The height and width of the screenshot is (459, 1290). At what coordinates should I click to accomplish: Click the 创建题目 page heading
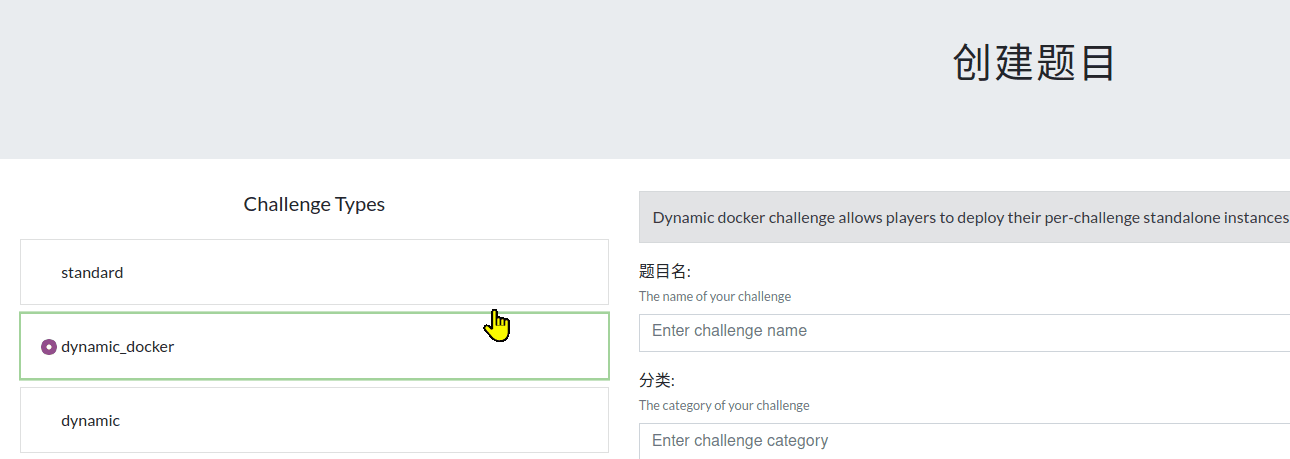click(1033, 63)
